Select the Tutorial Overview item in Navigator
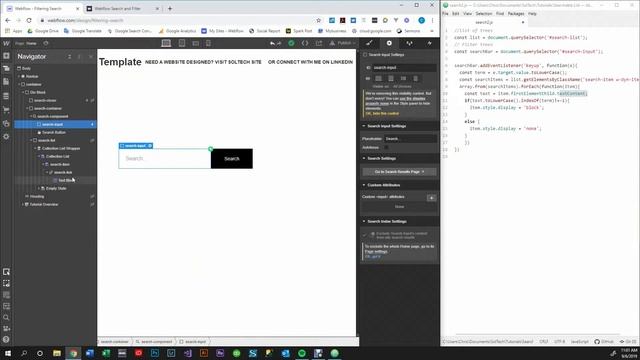This screenshot has width=640, height=360. pos(44,204)
